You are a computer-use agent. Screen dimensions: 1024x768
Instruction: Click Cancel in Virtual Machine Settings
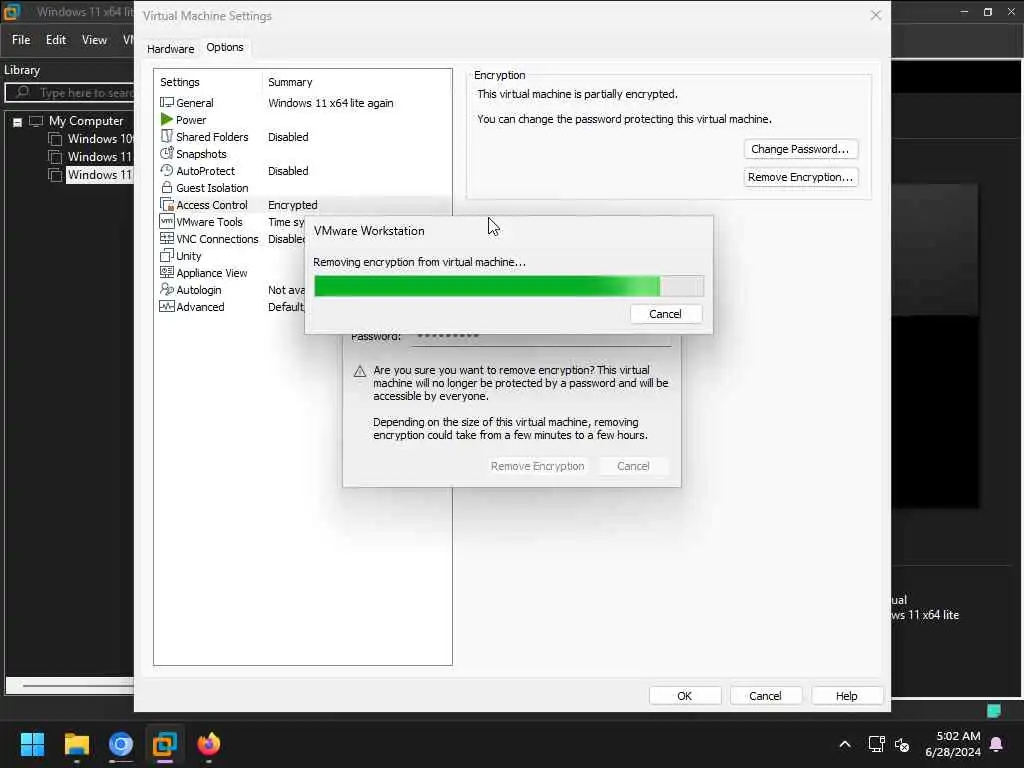tap(765, 696)
